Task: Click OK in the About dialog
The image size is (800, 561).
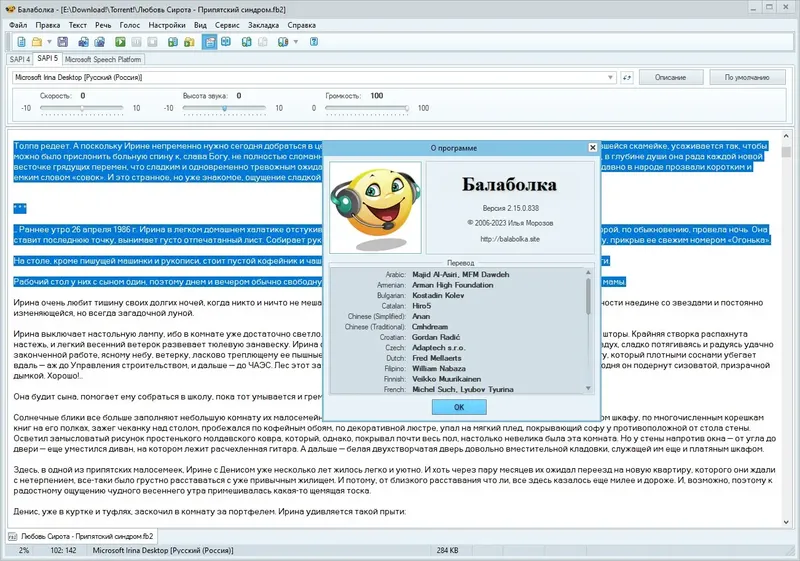Action: [459, 407]
